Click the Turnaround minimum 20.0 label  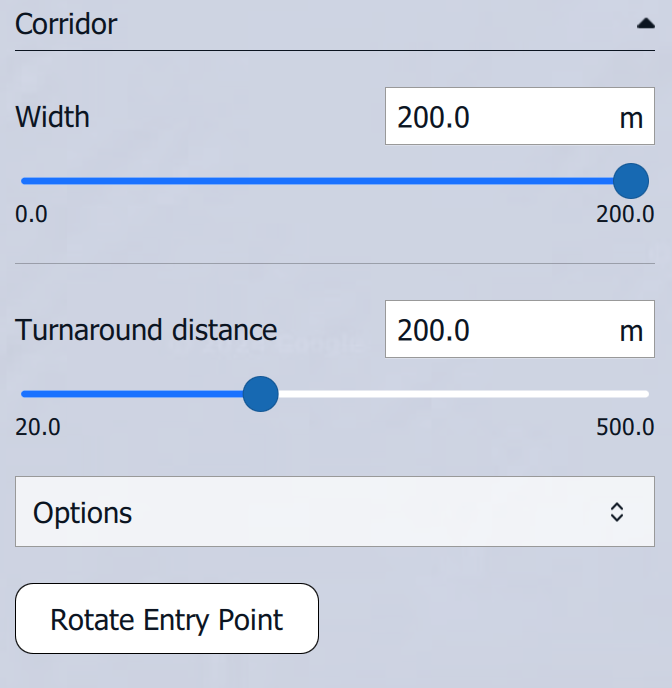(38, 427)
